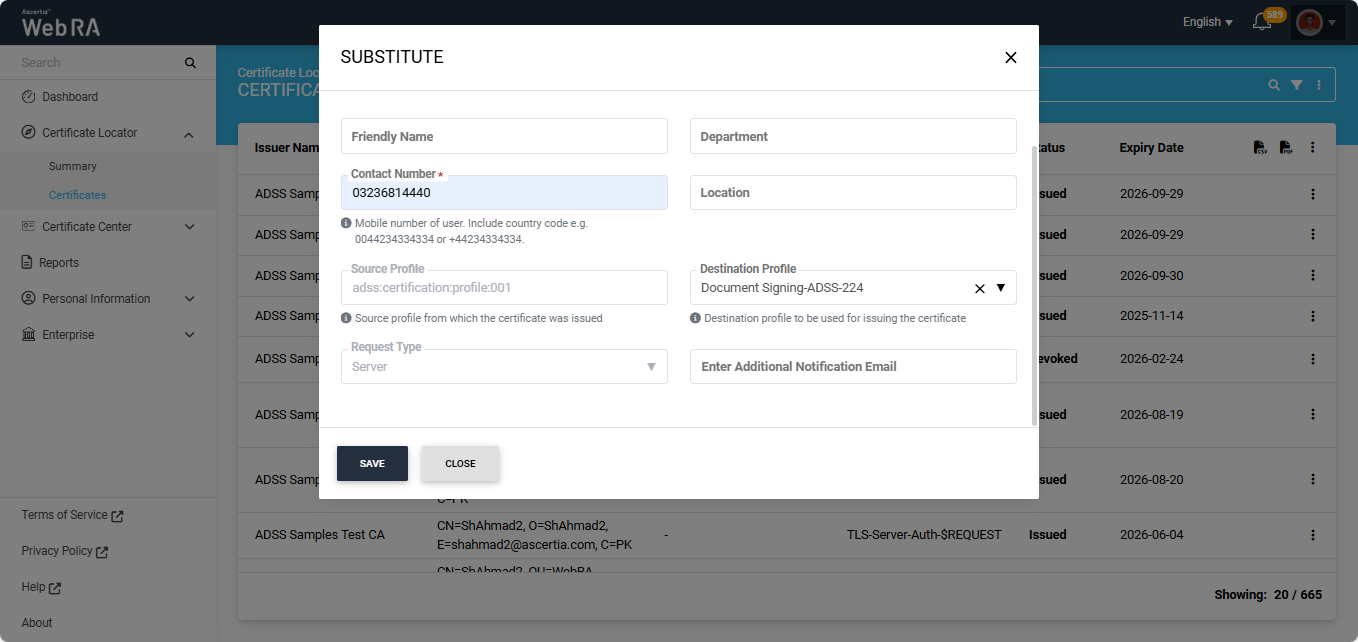Screen dimensions: 1358x642
Task: Open the Reports menu item
Action: click(x=59, y=263)
